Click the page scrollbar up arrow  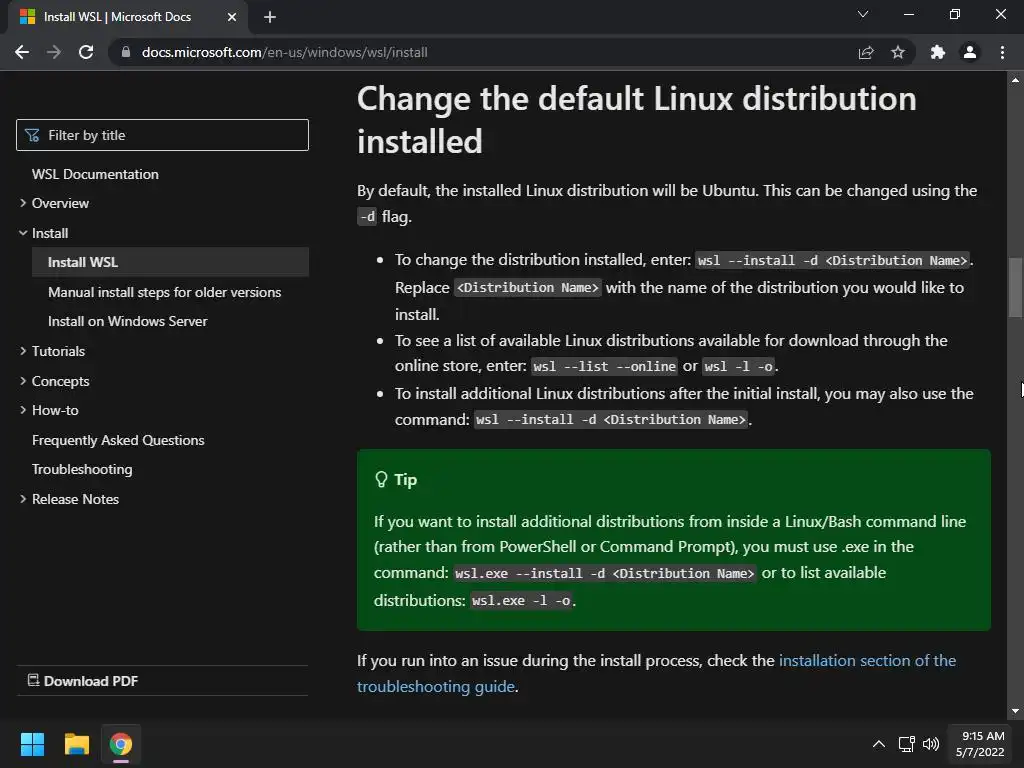pos(1015,80)
